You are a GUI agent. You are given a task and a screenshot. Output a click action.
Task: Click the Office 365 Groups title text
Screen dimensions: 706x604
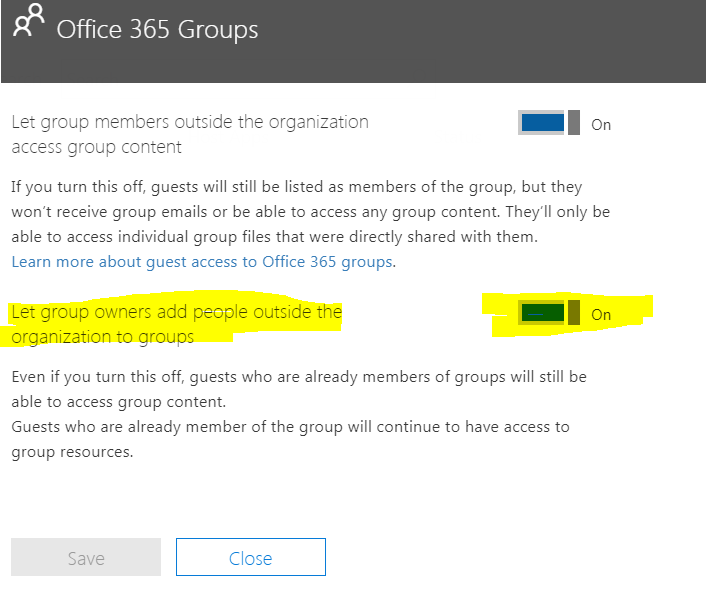pyautogui.click(x=157, y=30)
